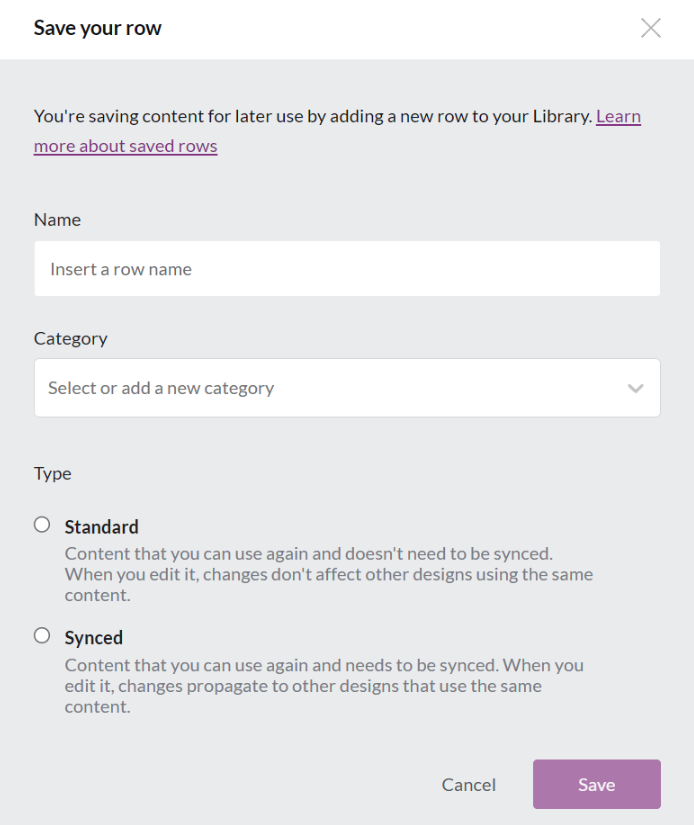Click the Name field label

57,220
